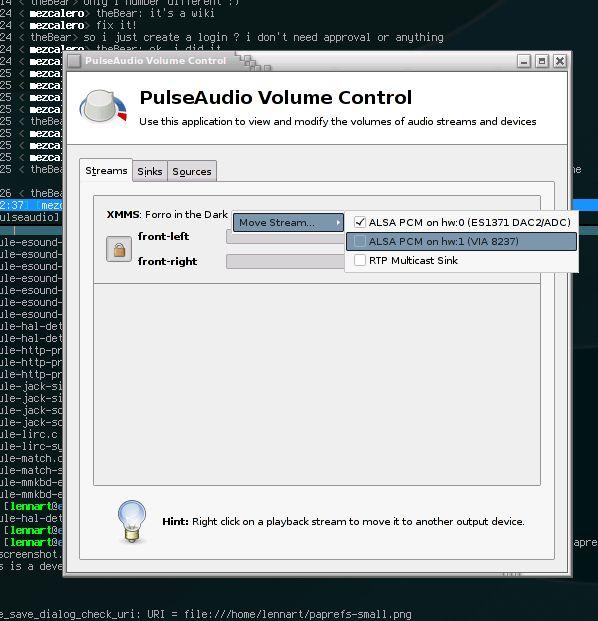The width and height of the screenshot is (598, 621).
Task: Check the ALSA PCM on hw:1 VIA 8237 box
Action: pyautogui.click(x=360, y=241)
